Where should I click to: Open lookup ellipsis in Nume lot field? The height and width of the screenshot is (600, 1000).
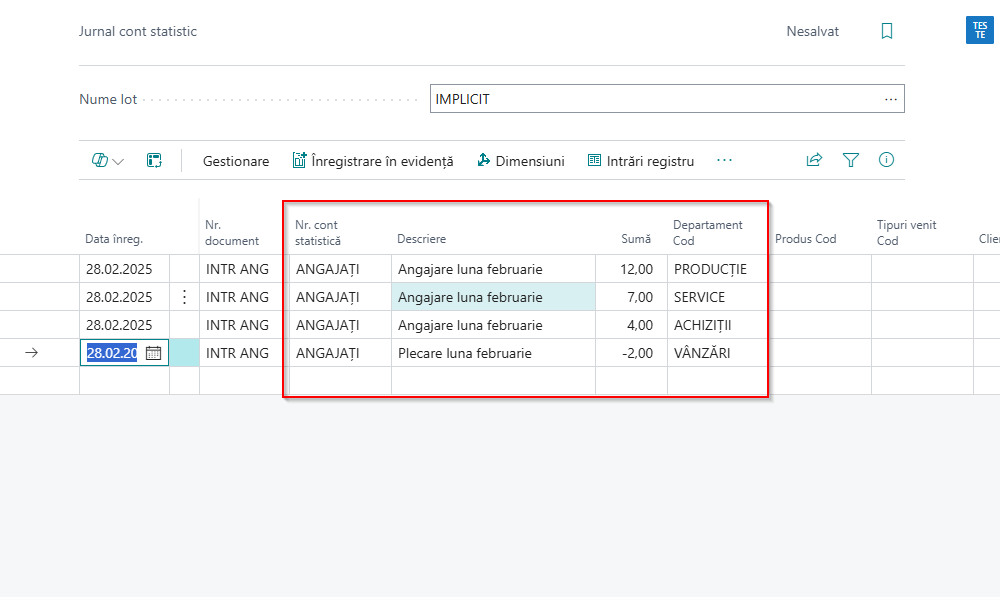[x=891, y=99]
